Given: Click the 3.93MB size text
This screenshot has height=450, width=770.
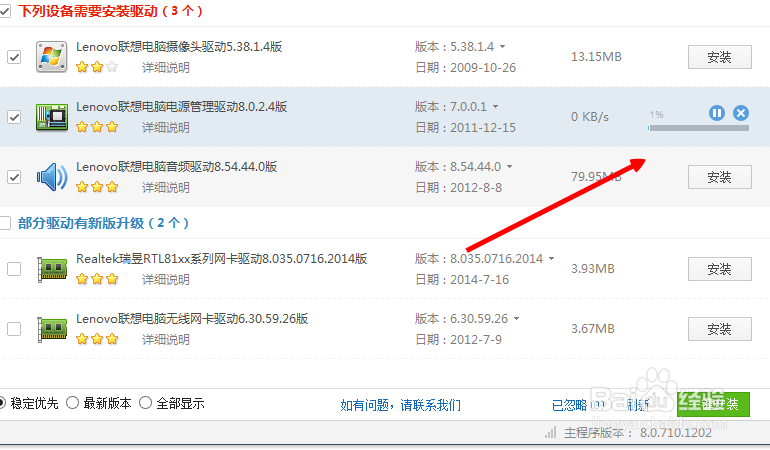Looking at the screenshot, I should pyautogui.click(x=593, y=269).
